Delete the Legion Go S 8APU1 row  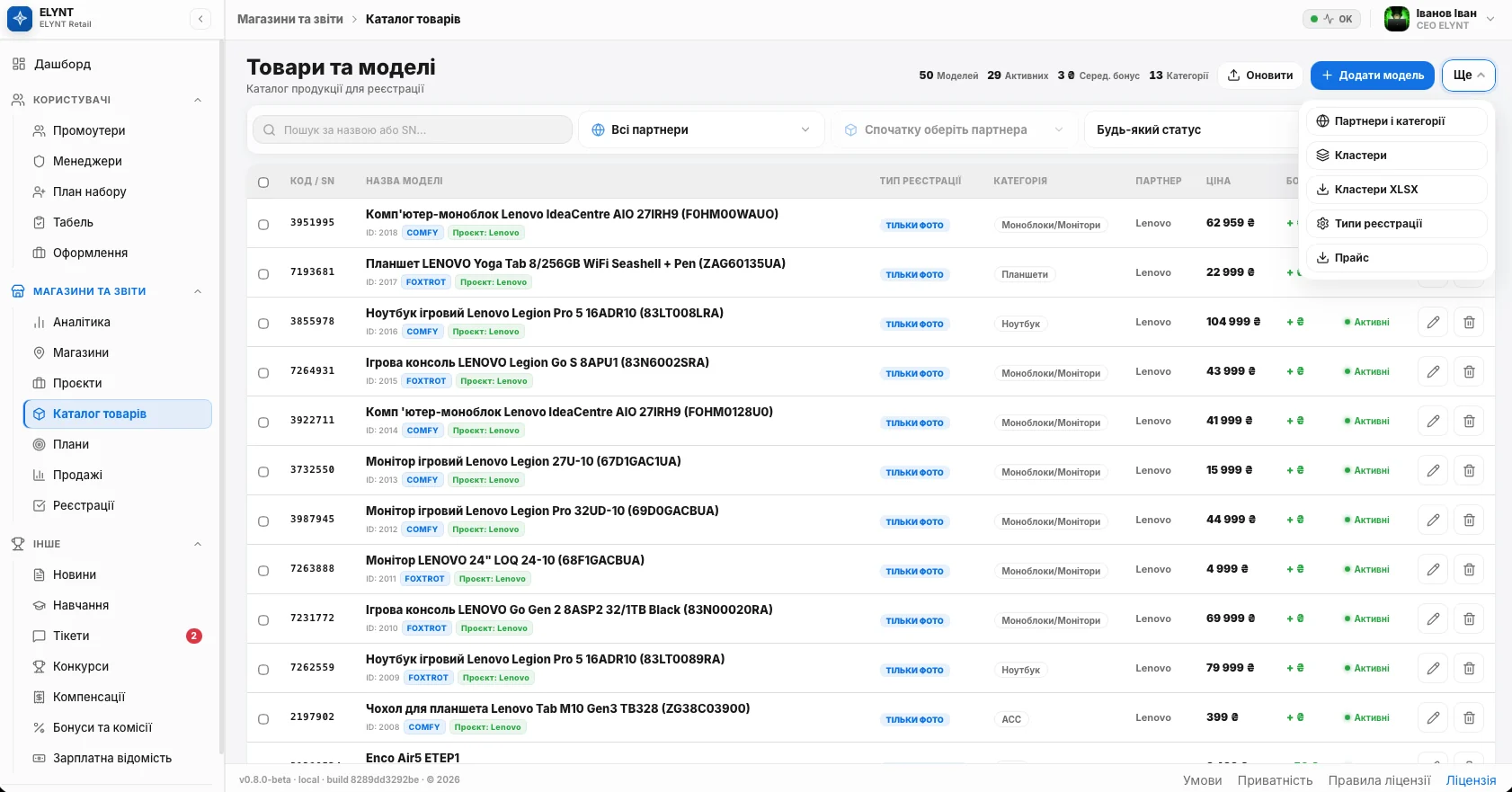(1469, 371)
